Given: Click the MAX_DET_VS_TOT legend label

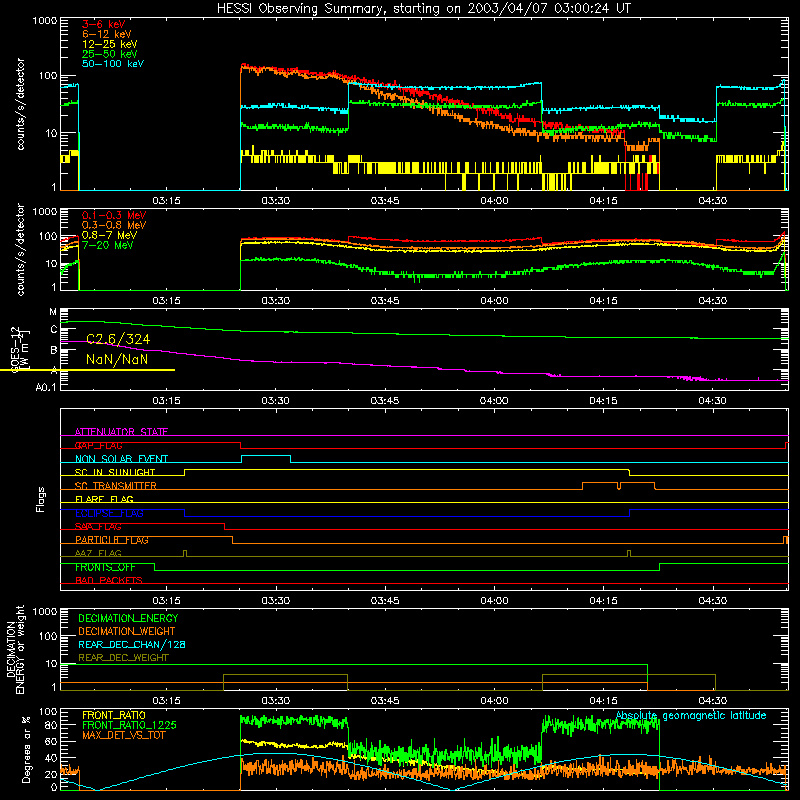Looking at the screenshot, I should point(124,735).
